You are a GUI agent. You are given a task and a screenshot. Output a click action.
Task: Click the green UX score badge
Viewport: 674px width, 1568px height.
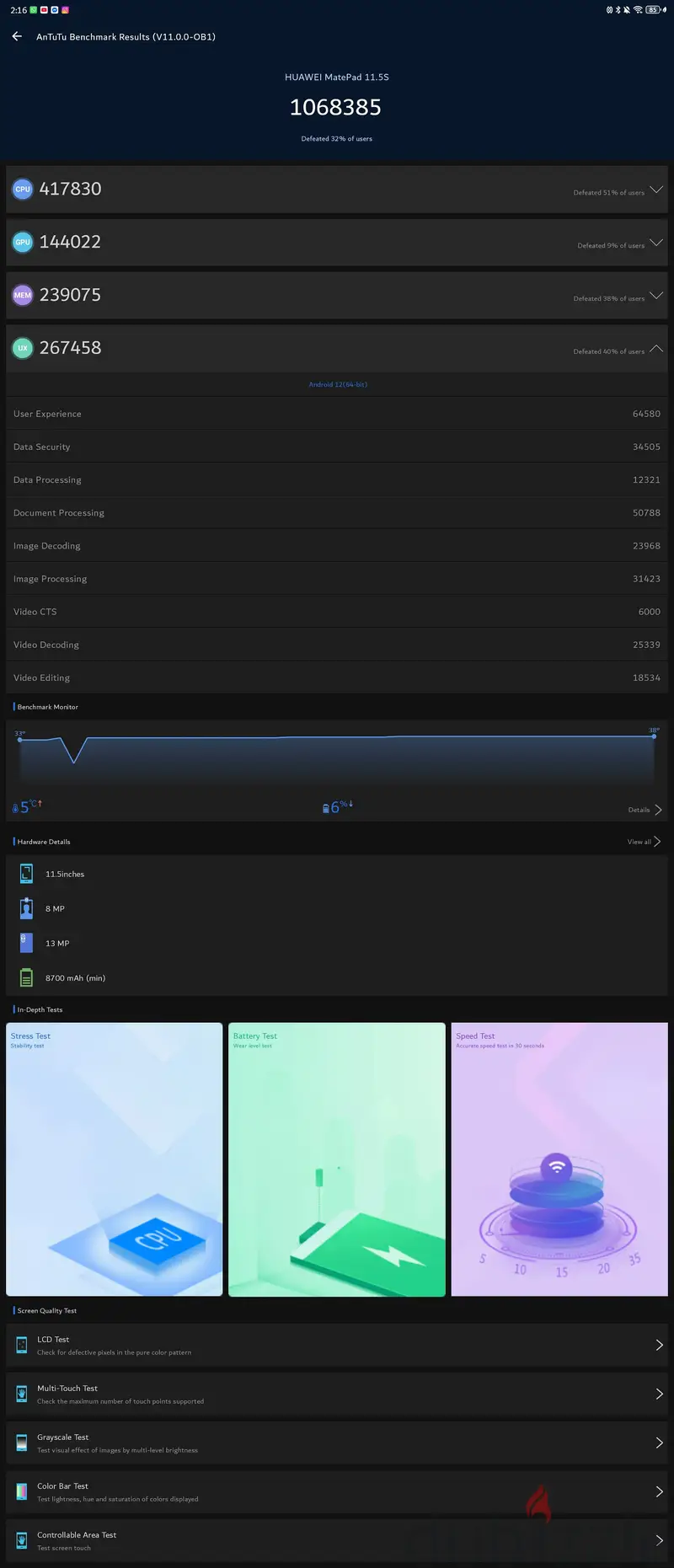coord(23,348)
